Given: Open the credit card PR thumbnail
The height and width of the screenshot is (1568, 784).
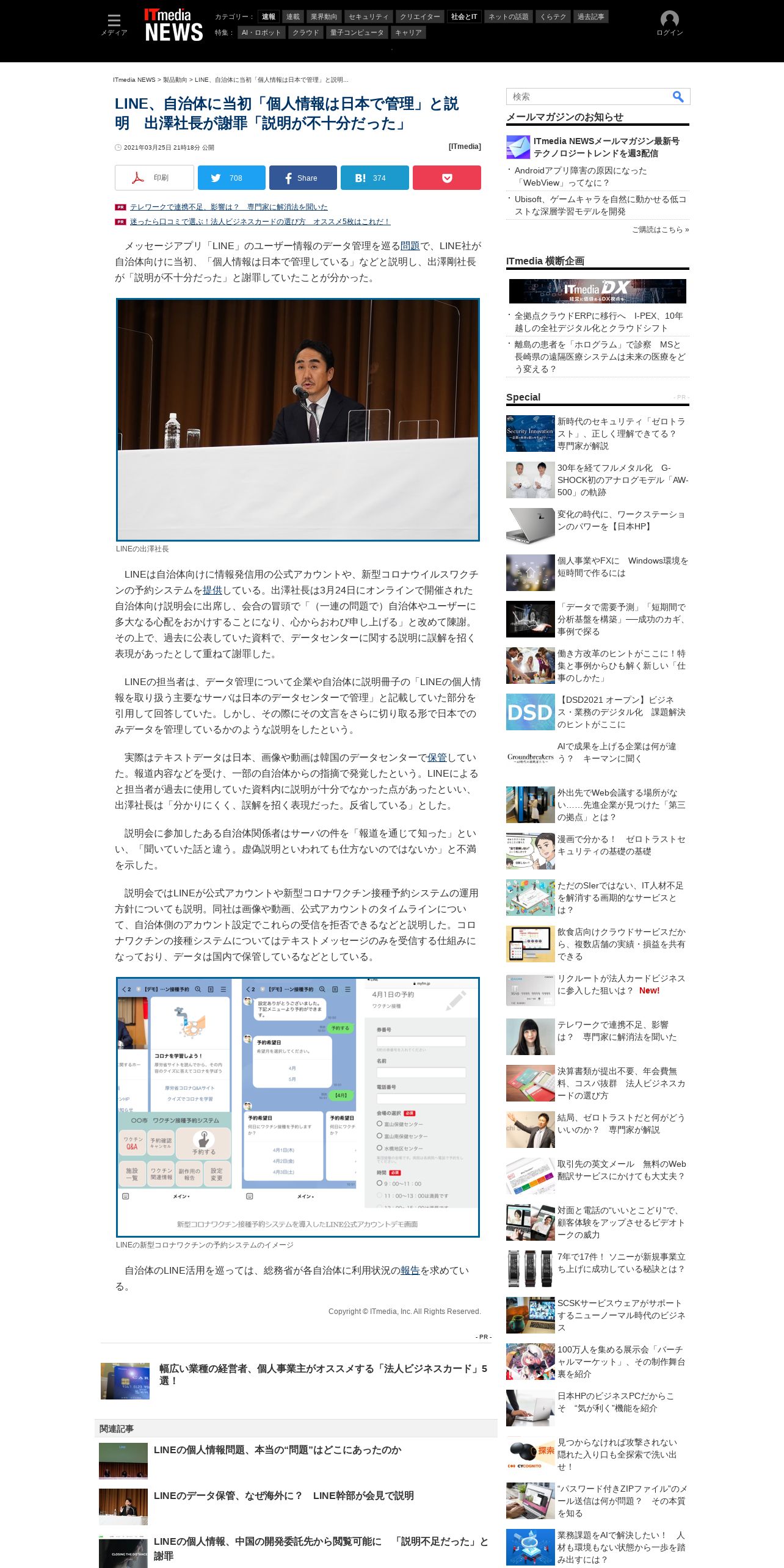Looking at the screenshot, I should coord(125,1381).
